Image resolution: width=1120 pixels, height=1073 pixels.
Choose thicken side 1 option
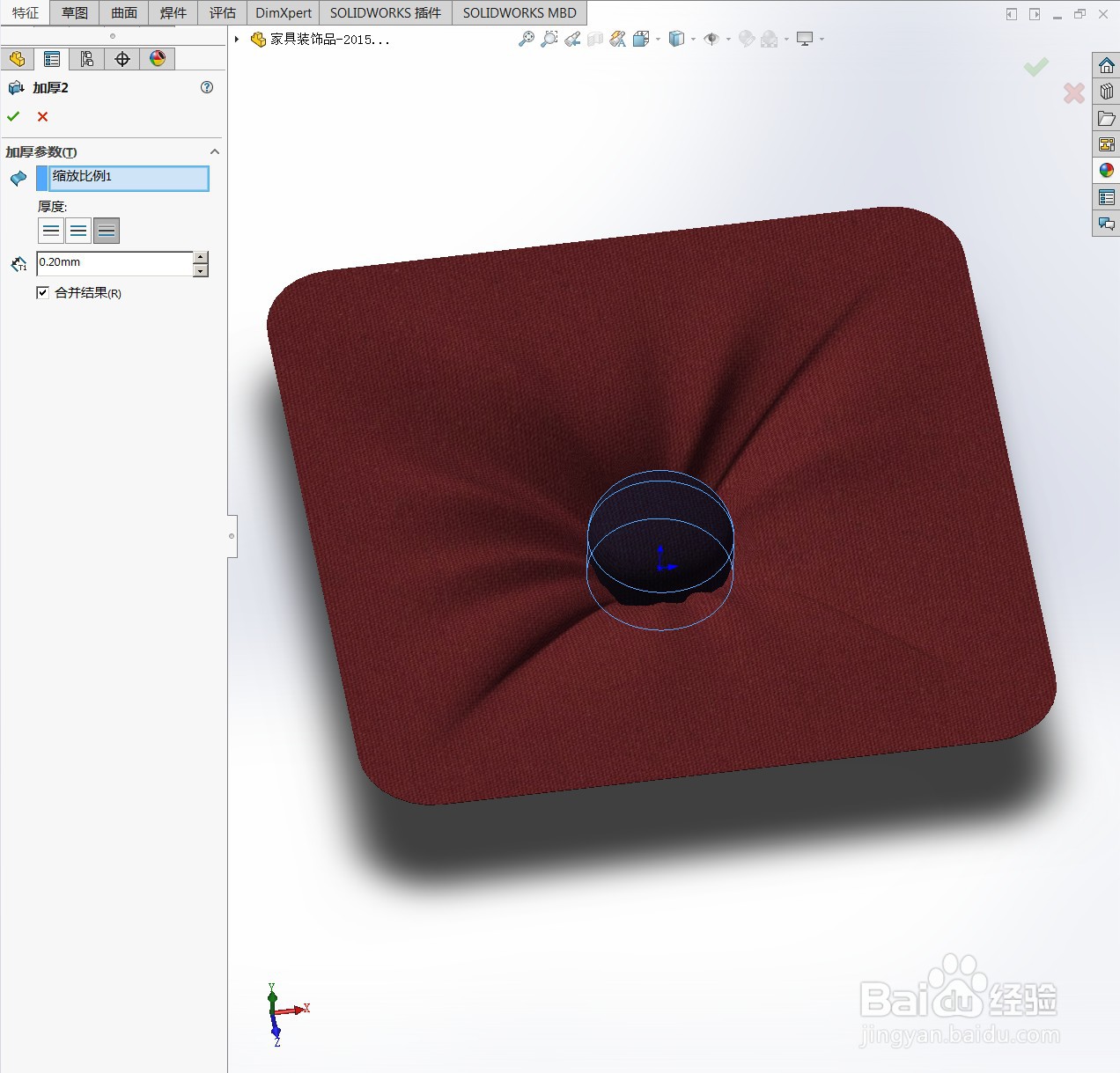pyautogui.click(x=51, y=231)
